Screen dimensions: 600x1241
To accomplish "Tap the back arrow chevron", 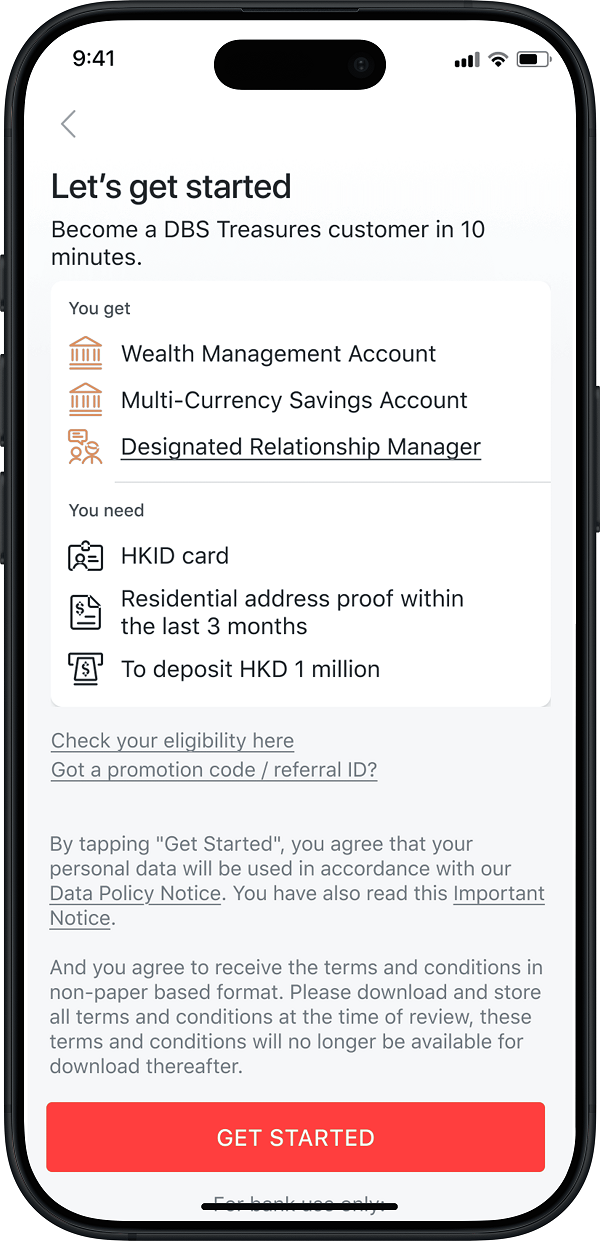I will [68, 124].
